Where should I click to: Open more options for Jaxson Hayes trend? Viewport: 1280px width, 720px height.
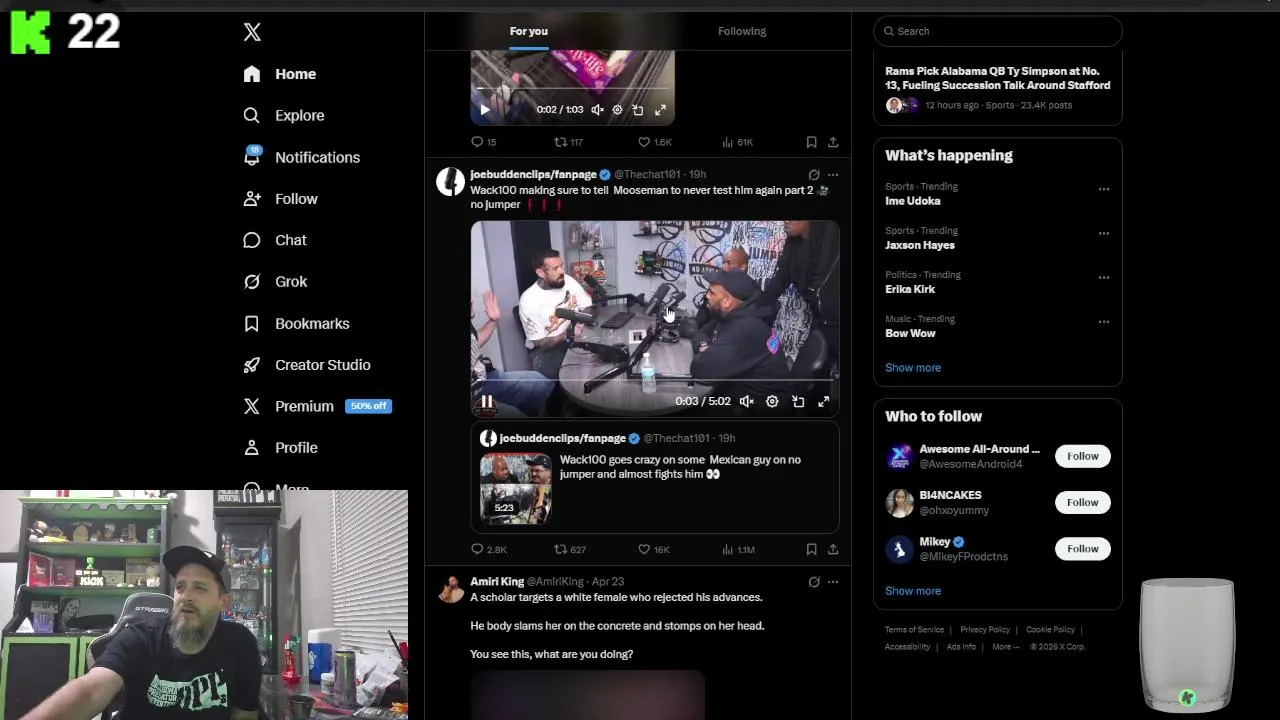pyautogui.click(x=1104, y=233)
